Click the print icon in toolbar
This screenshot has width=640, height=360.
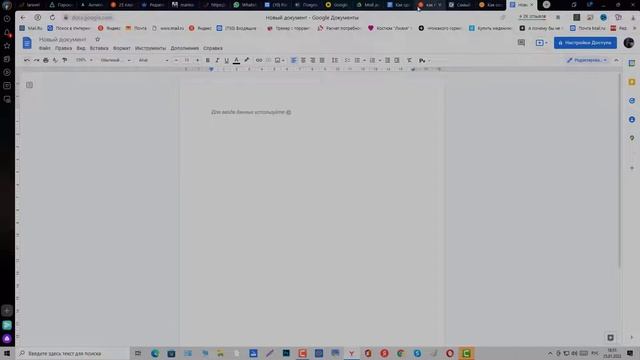[x=46, y=60]
